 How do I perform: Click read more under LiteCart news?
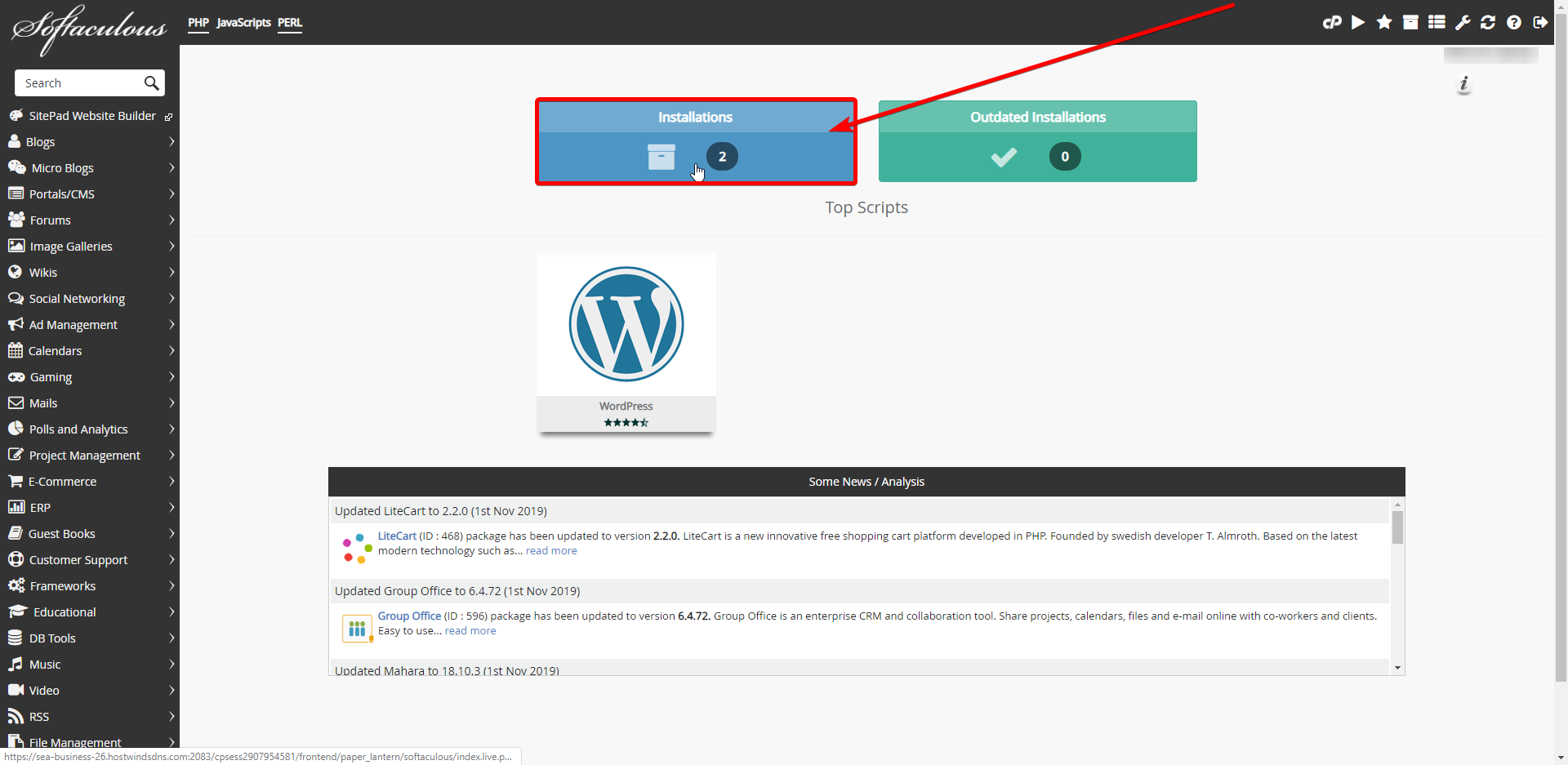click(551, 550)
